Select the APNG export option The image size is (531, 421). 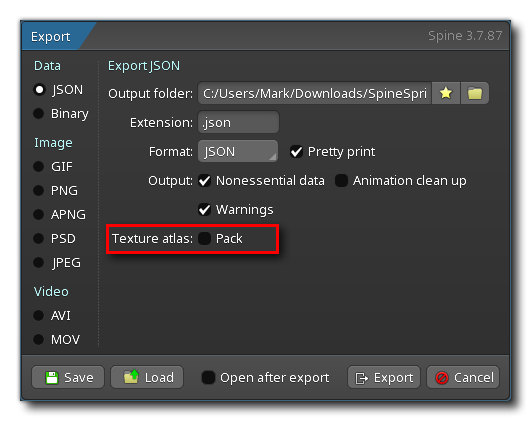39,214
